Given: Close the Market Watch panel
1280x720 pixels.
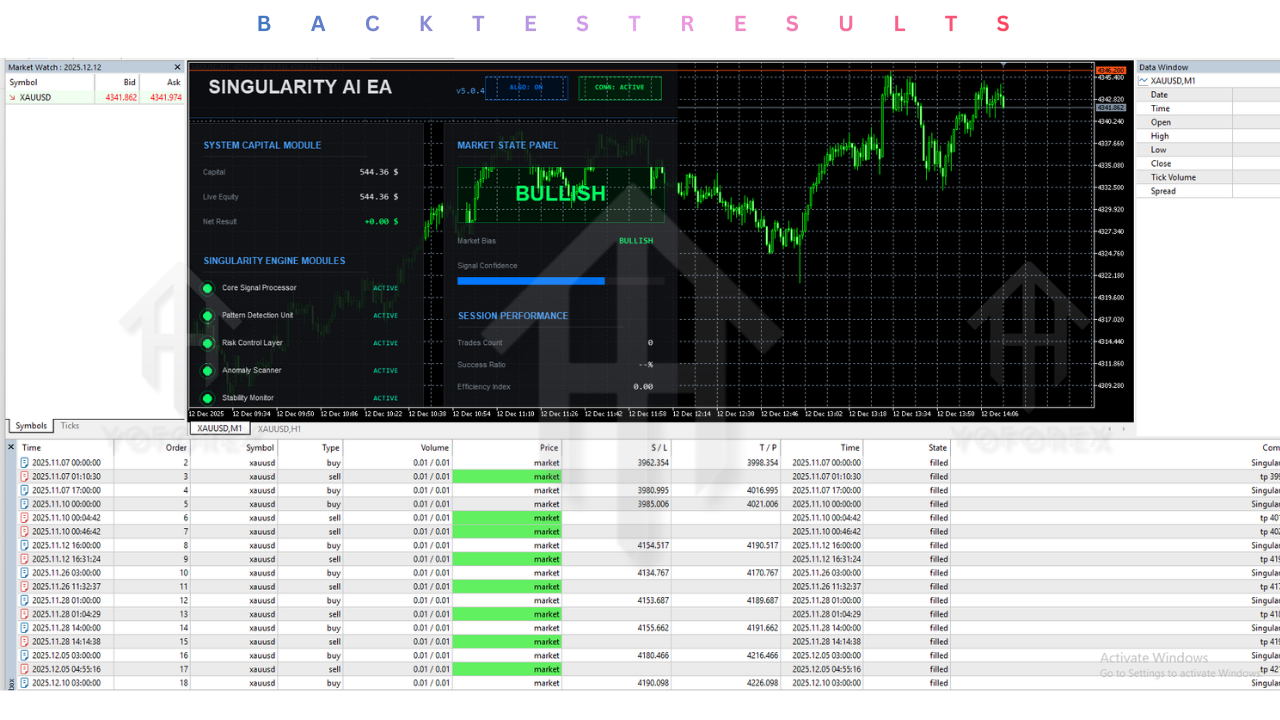Looking at the screenshot, I should [x=178, y=67].
